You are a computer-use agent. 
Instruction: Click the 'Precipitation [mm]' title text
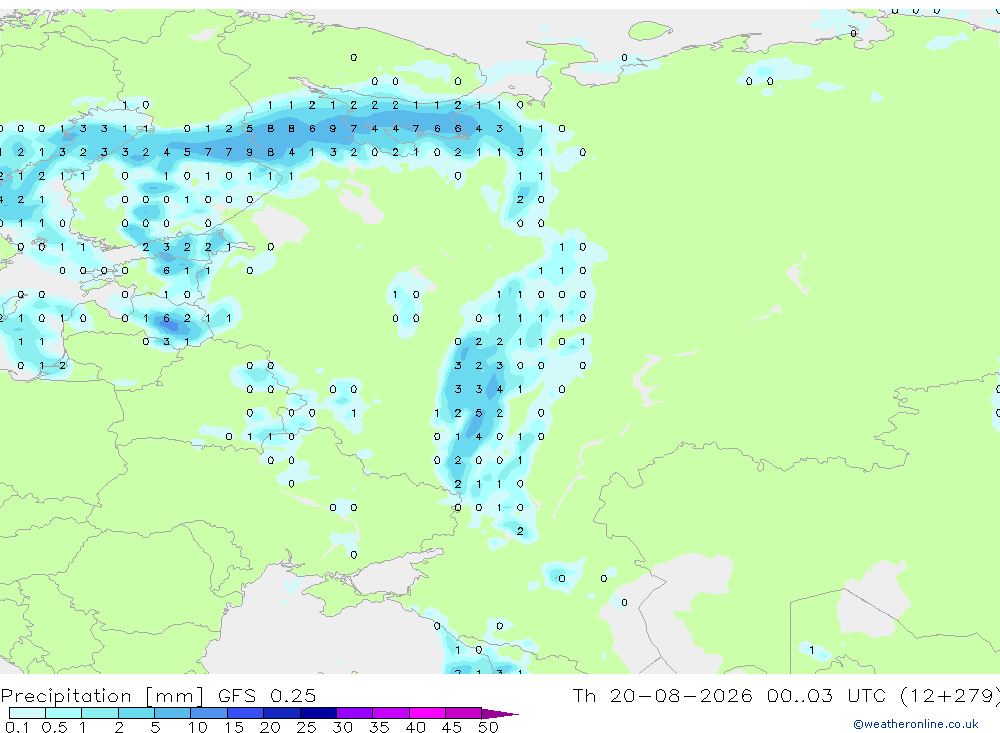(x=102, y=696)
